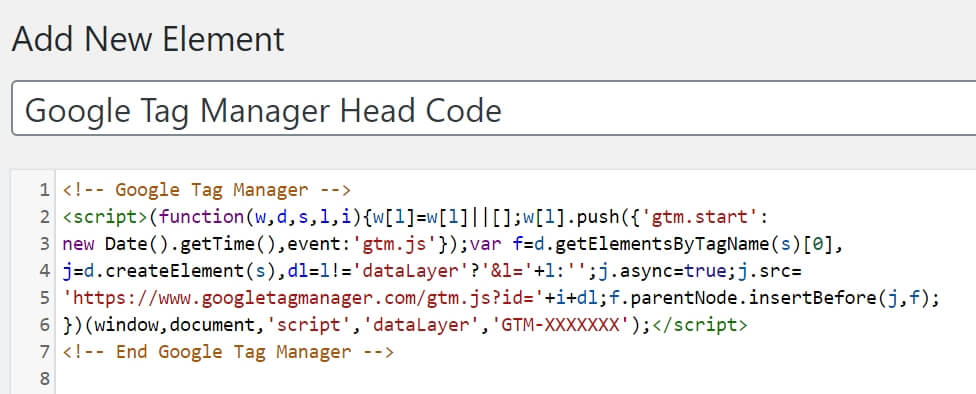Click 'new Date().getTime()' on line 3
This screenshot has height=394, width=976.
coord(169,244)
